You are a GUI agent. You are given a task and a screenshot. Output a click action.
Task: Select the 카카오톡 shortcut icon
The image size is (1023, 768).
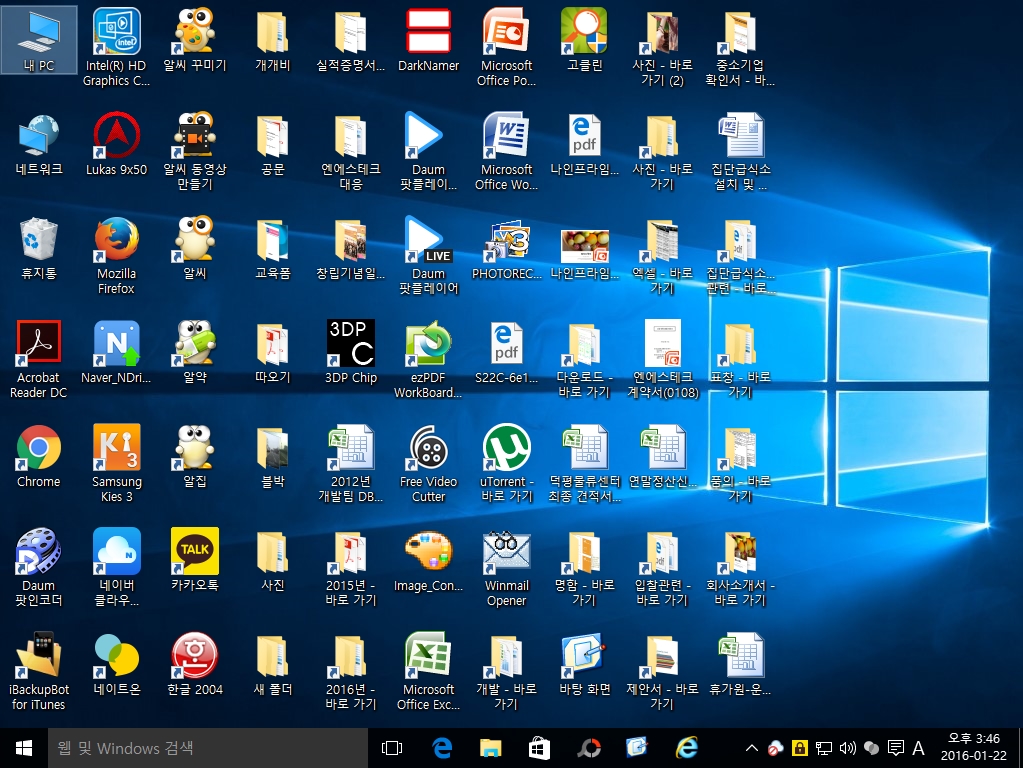point(194,560)
